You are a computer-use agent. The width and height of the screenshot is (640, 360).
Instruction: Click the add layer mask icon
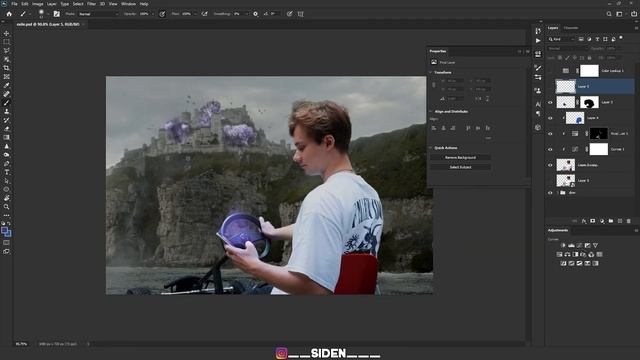point(593,221)
